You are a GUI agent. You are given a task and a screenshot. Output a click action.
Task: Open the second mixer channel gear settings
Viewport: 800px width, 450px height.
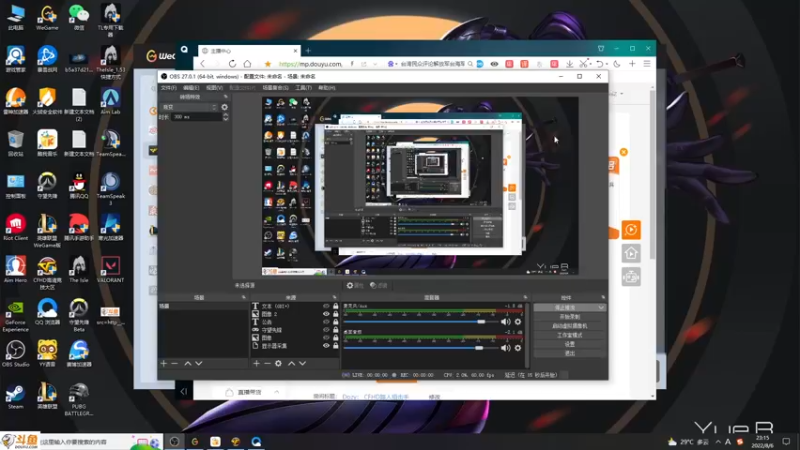pyautogui.click(x=518, y=348)
